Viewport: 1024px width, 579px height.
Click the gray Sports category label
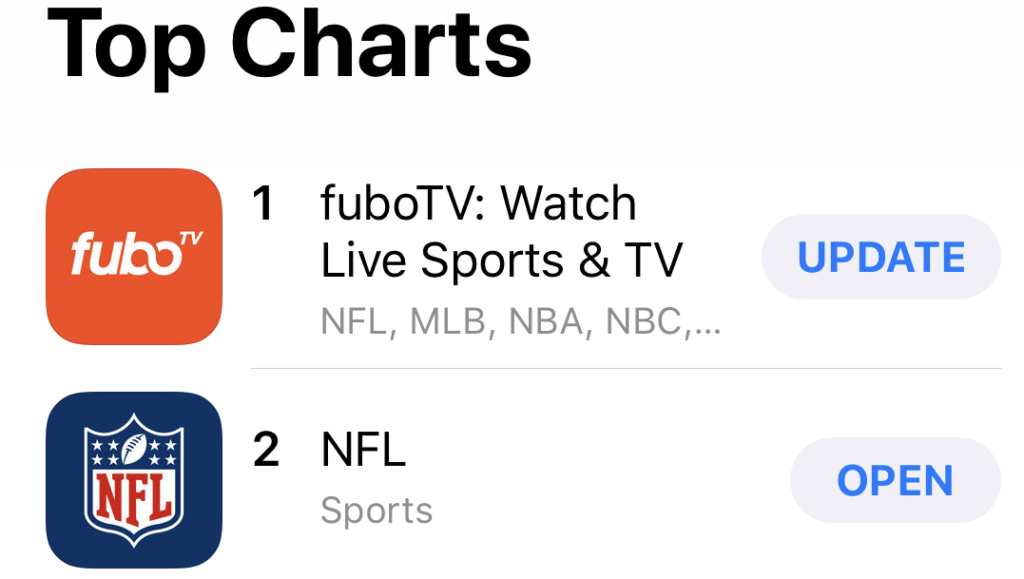click(377, 510)
